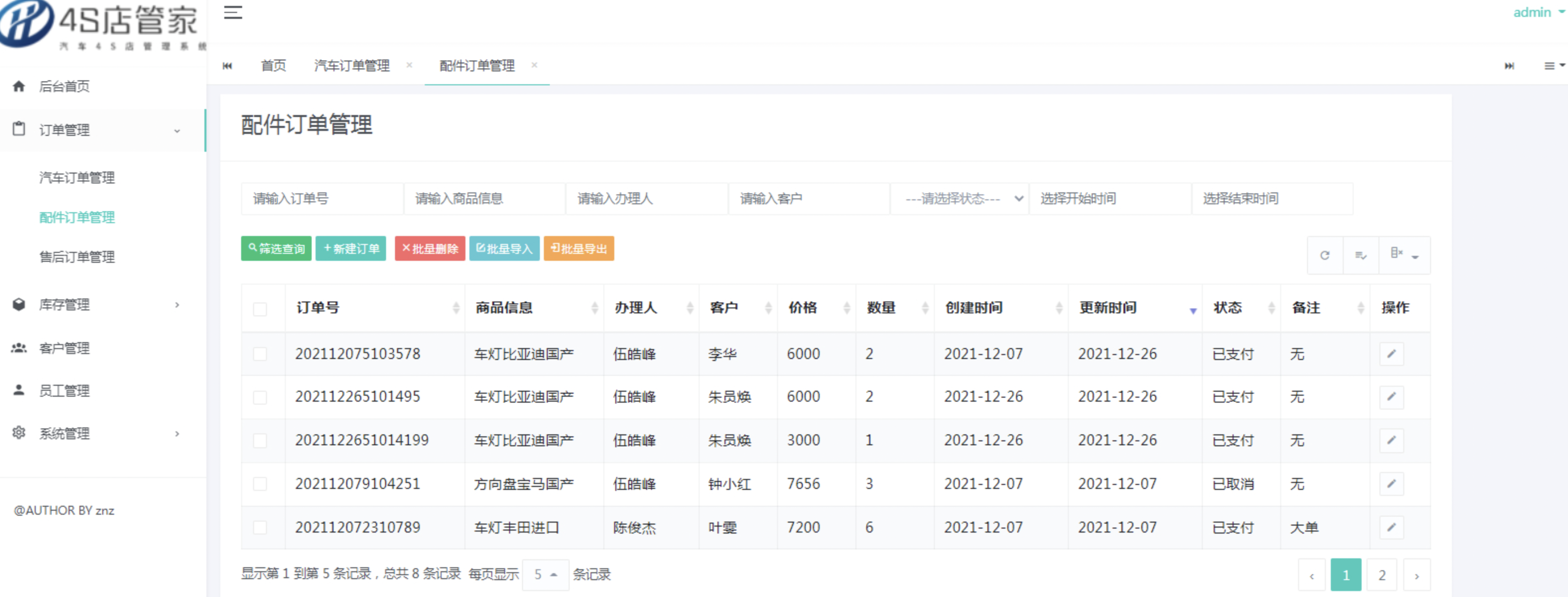1568x597 pixels.
Task: Toggle the sidebar hamburger menu icon
Action: click(233, 12)
